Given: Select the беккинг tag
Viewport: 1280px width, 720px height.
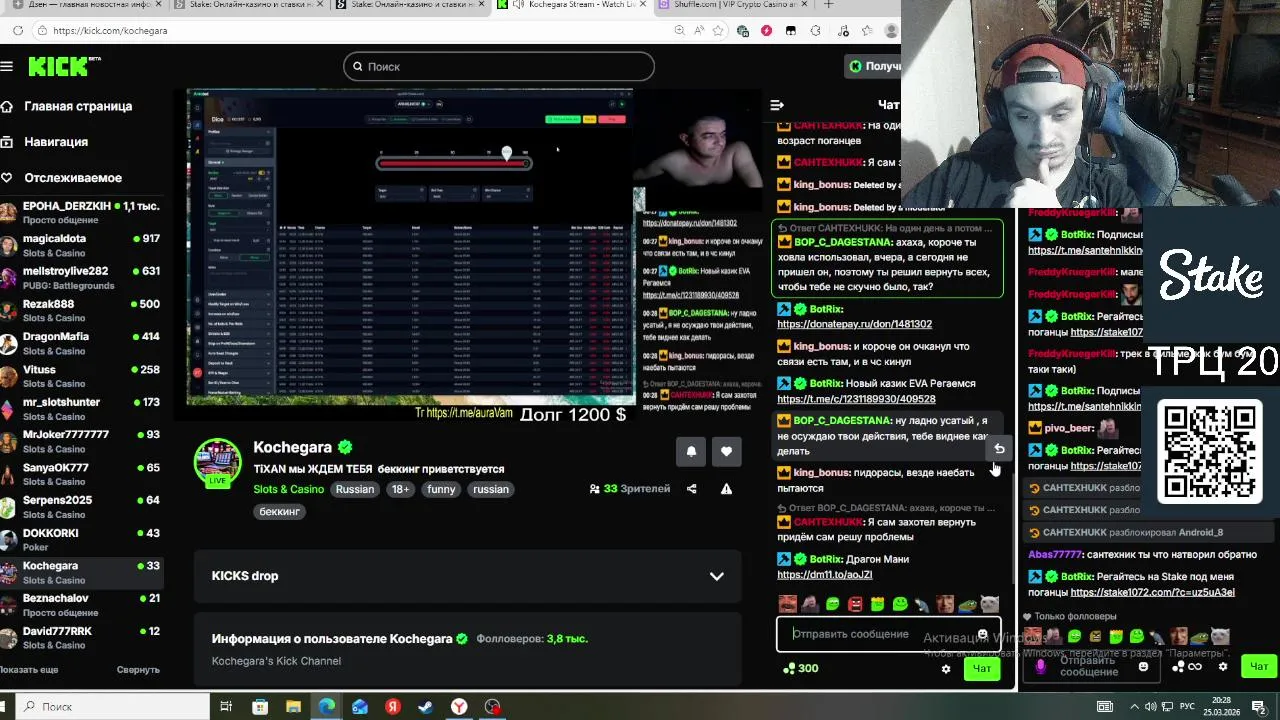Looking at the screenshot, I should click(x=279, y=511).
